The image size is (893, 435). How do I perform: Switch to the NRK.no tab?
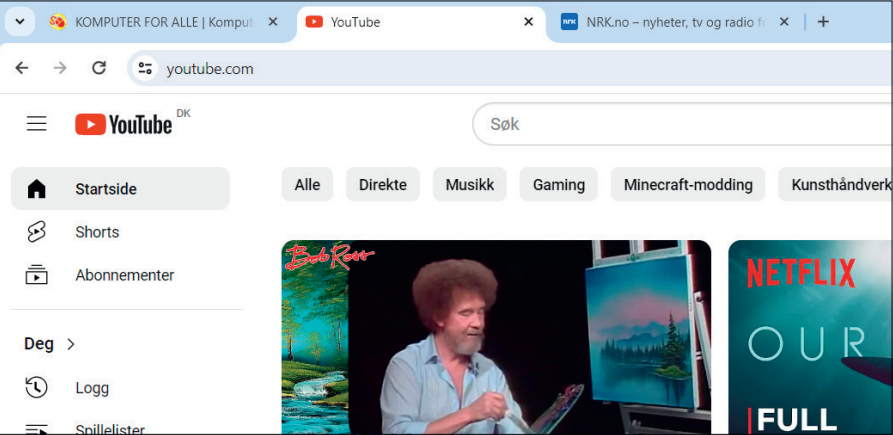(677, 22)
